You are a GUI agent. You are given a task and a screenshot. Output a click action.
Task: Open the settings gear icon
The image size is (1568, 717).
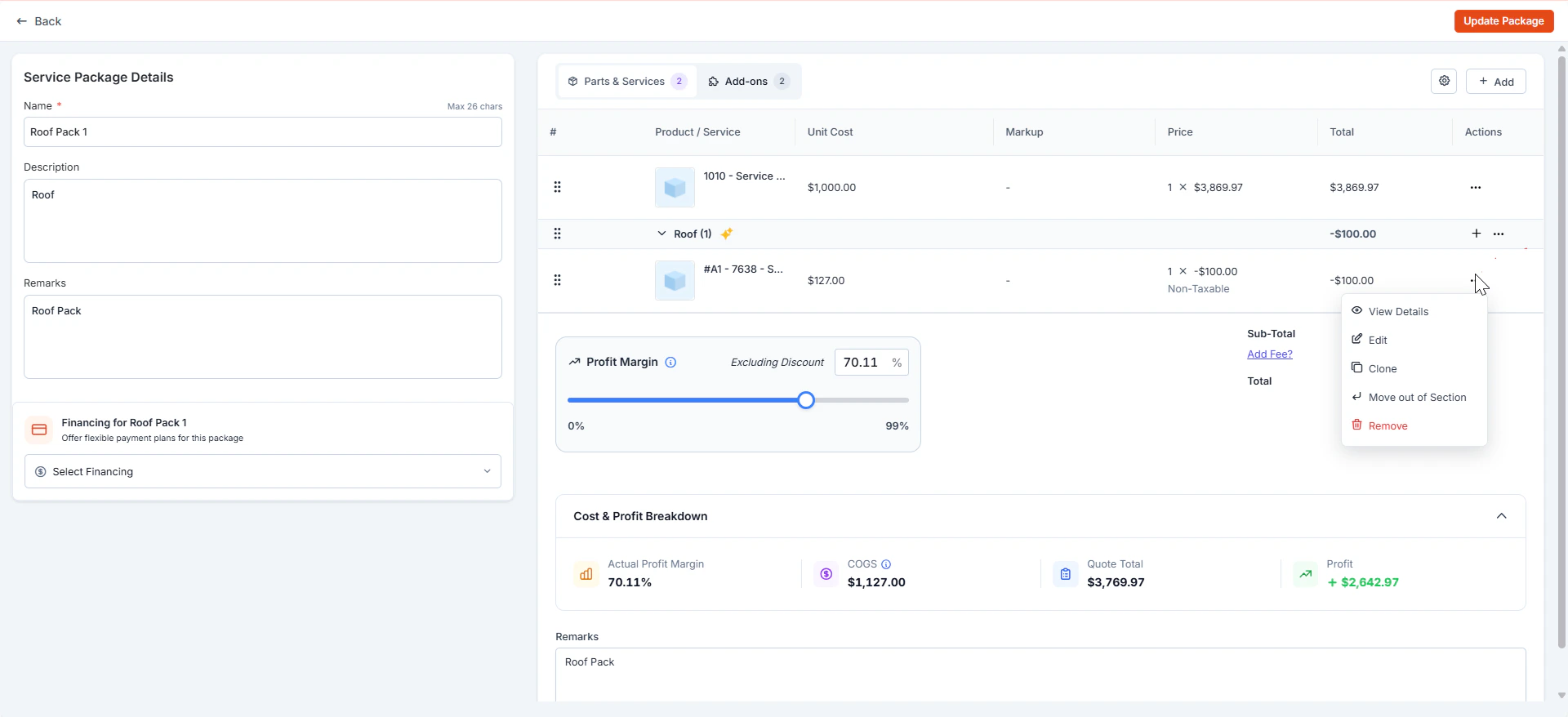[1444, 81]
